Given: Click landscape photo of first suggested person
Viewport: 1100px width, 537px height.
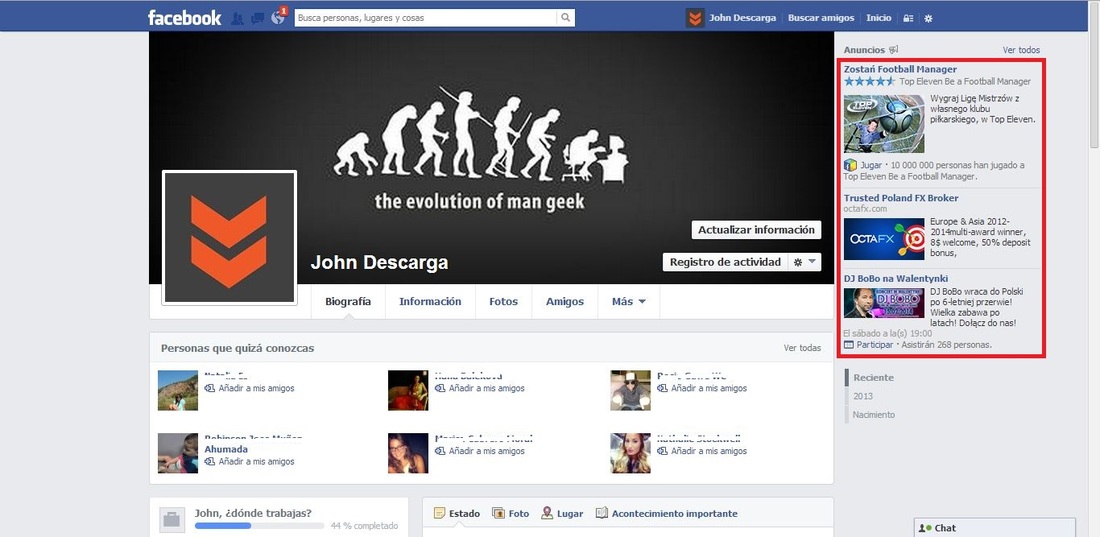Looking at the screenshot, I should (x=177, y=390).
